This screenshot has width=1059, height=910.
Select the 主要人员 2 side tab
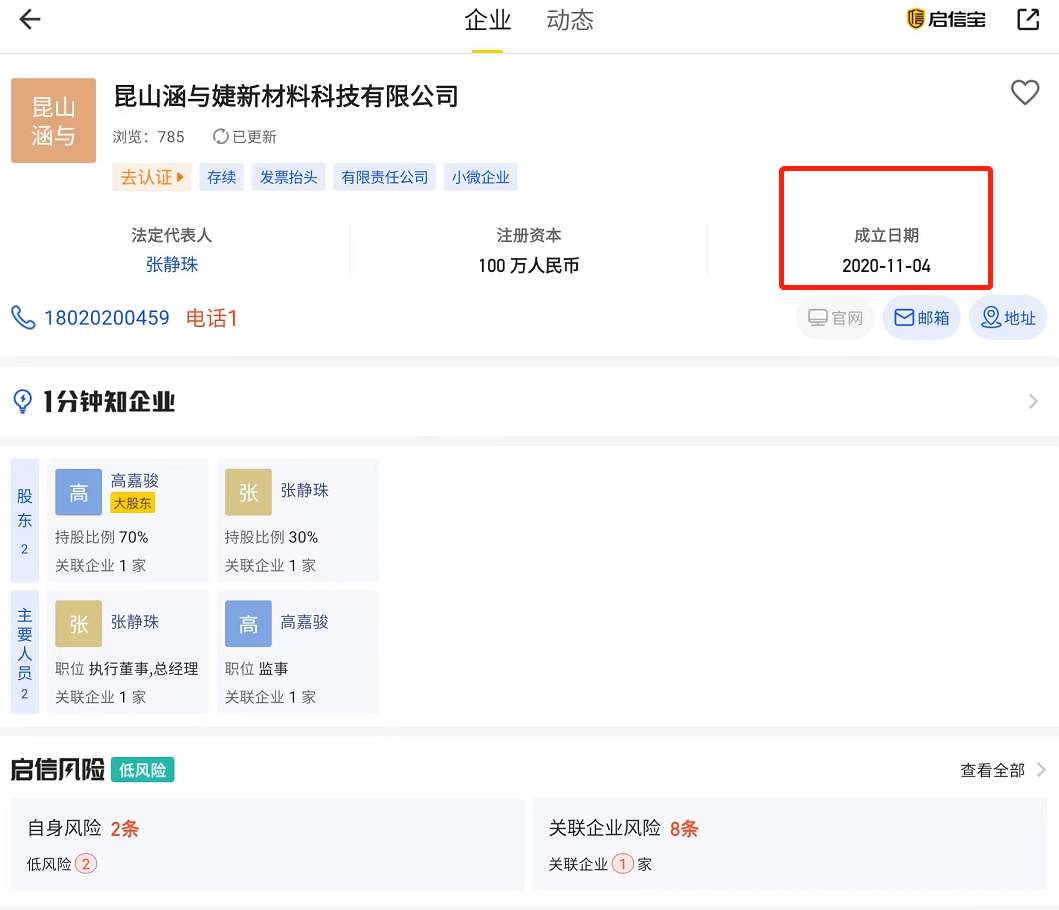tap(25, 652)
